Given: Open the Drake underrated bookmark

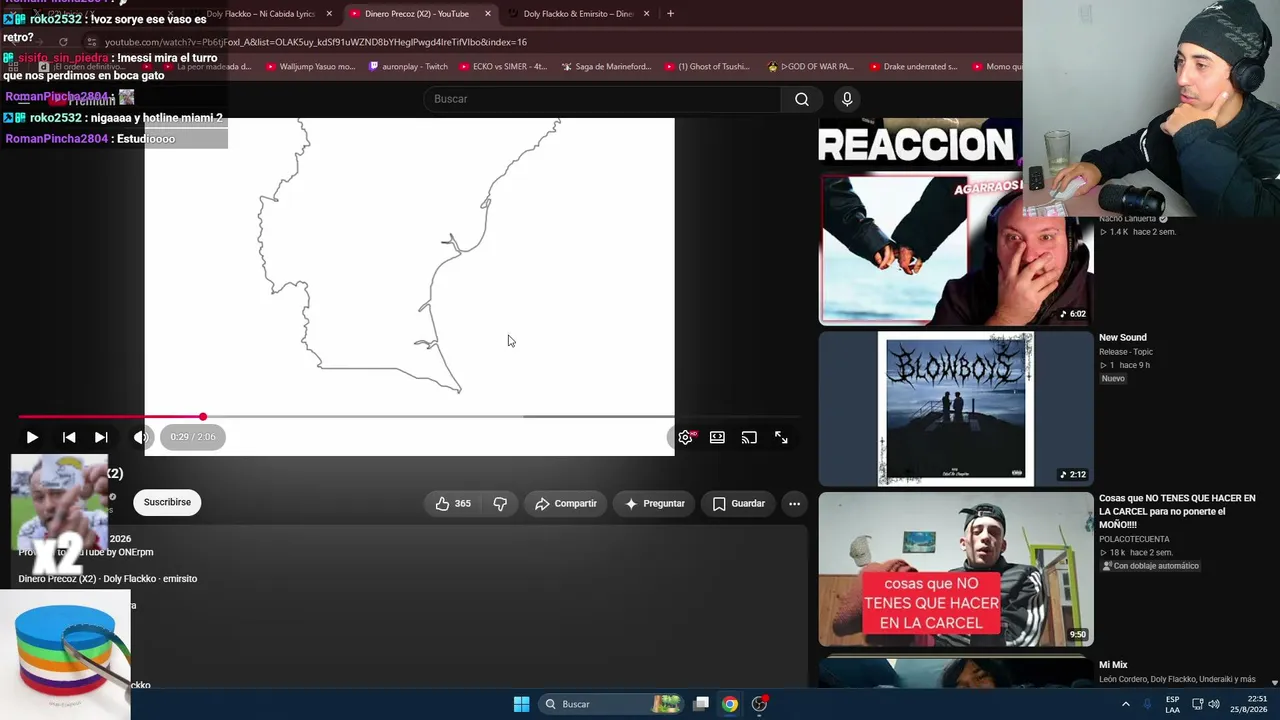Looking at the screenshot, I should pyautogui.click(x=914, y=67).
